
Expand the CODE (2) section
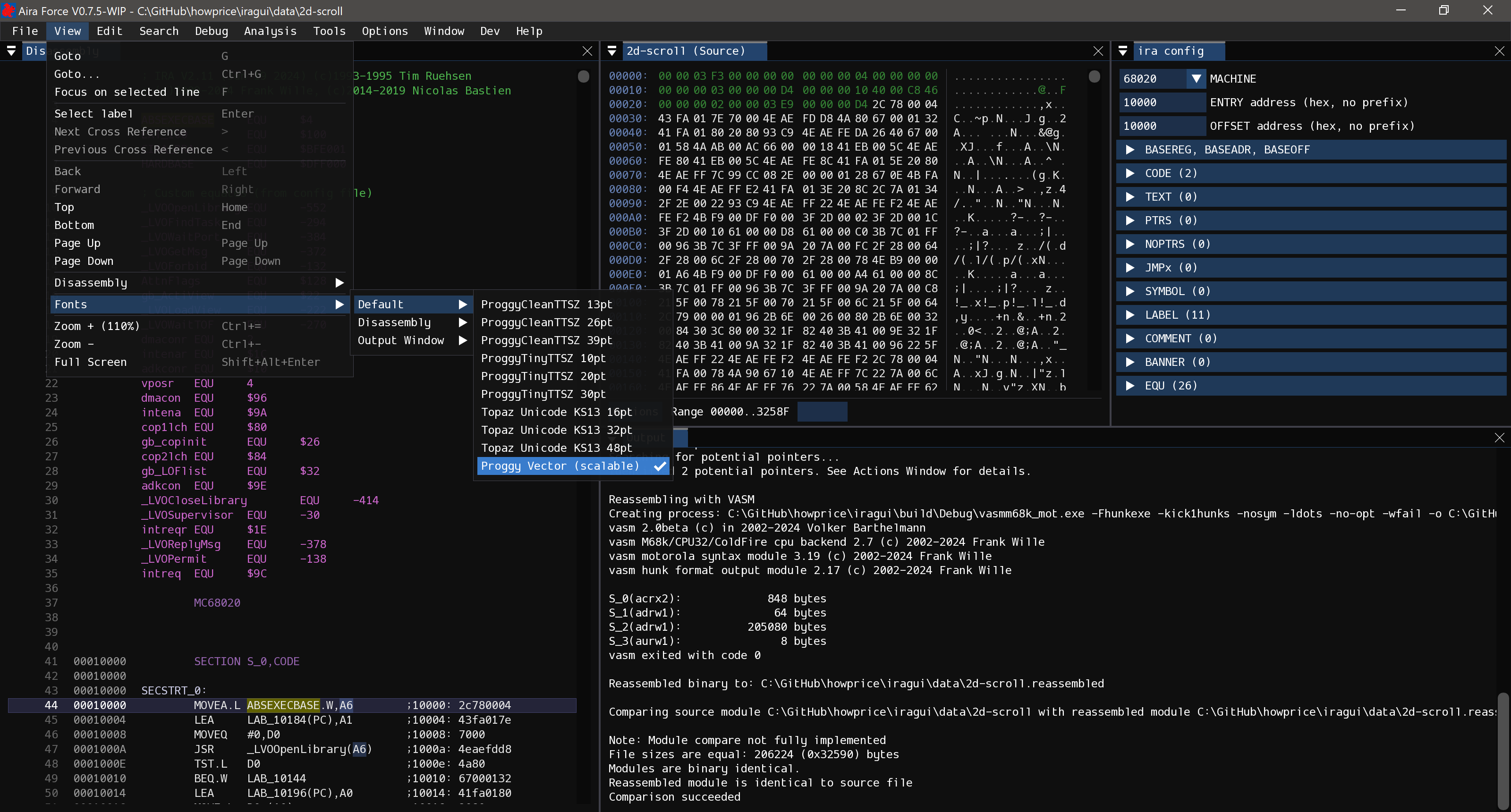1311,173
